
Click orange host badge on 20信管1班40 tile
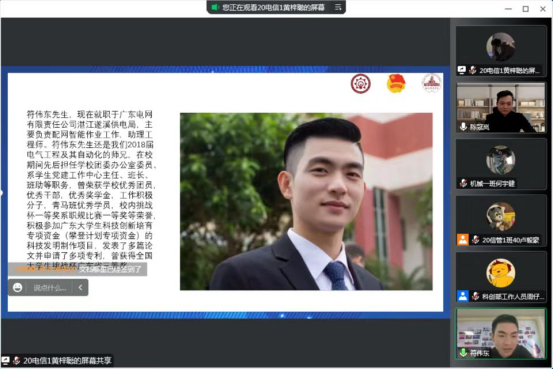pyautogui.click(x=463, y=240)
